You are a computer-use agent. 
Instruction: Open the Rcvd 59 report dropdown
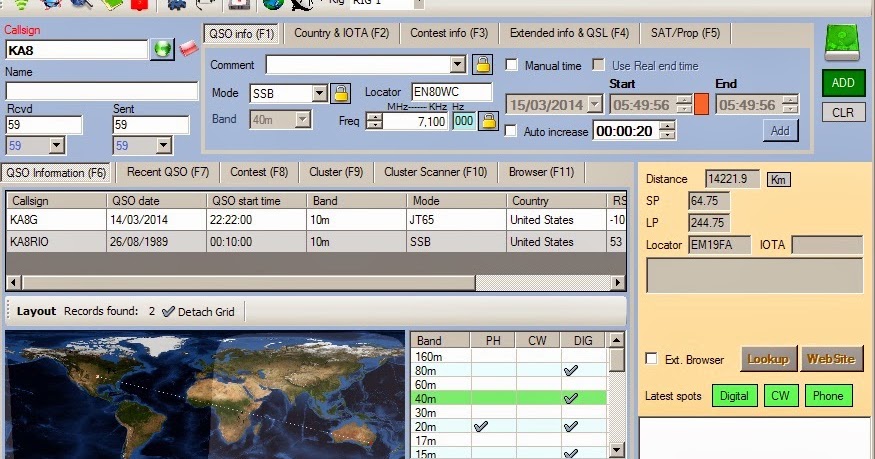pyautogui.click(x=56, y=146)
